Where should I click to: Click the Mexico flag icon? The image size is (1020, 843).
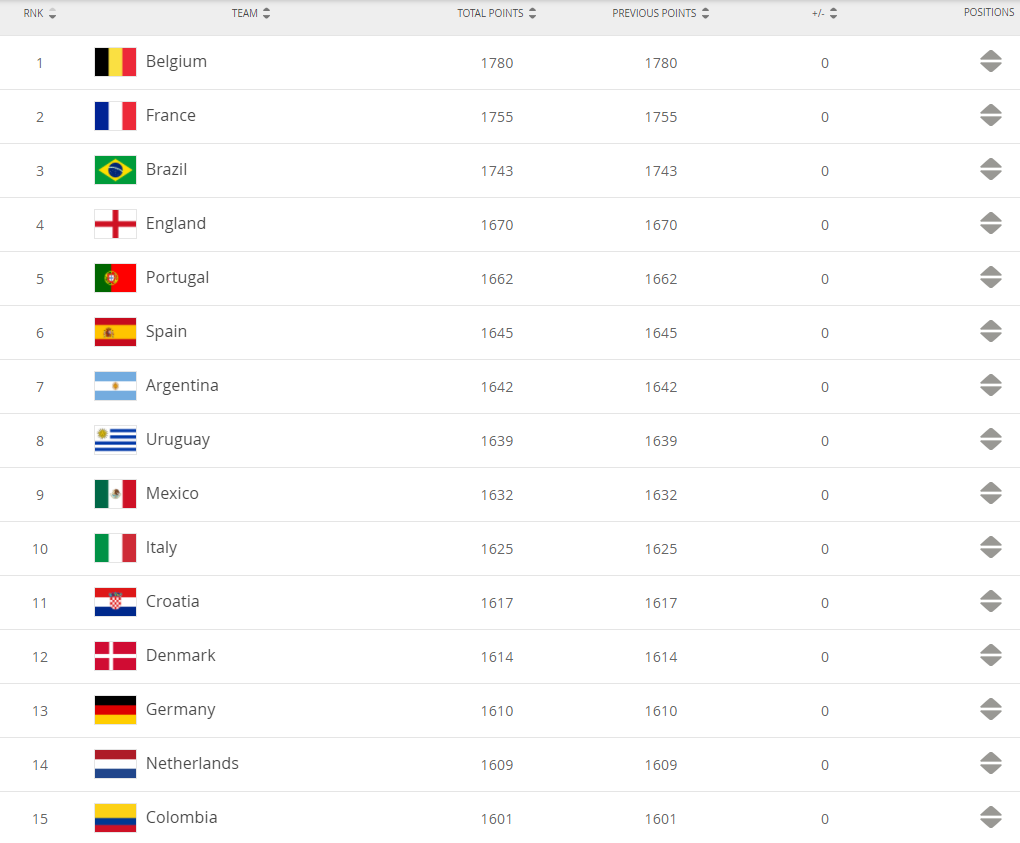tap(115, 494)
